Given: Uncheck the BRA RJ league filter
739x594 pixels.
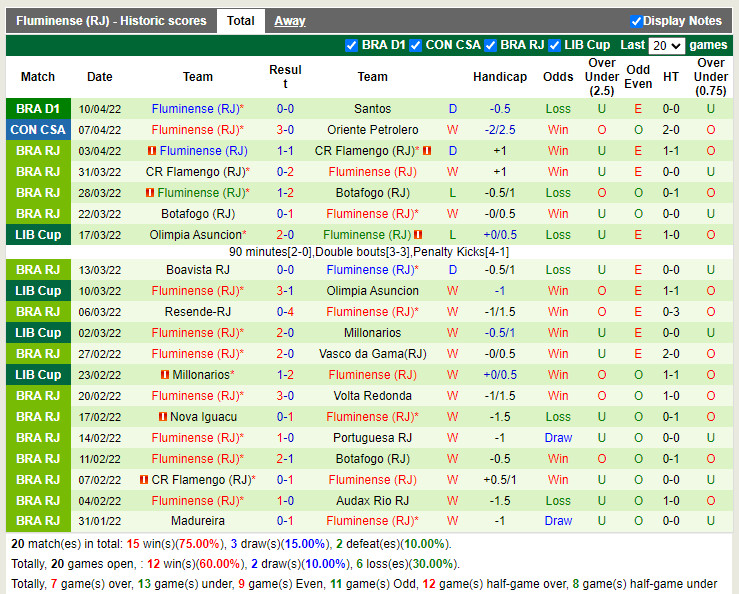Looking at the screenshot, I should (x=490, y=45).
